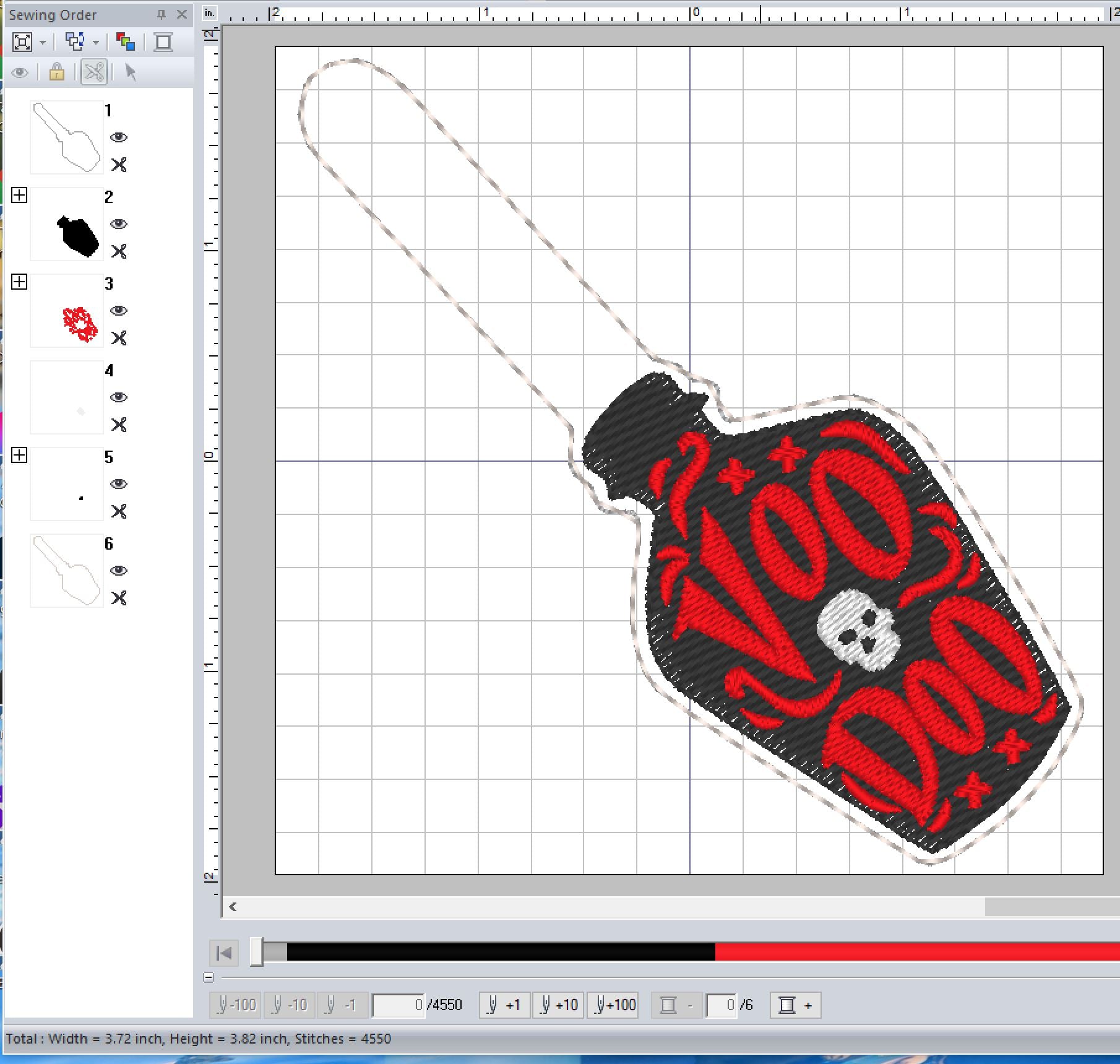Advance the stitch simulator by +100
The image size is (1120, 1064).
(x=614, y=1005)
